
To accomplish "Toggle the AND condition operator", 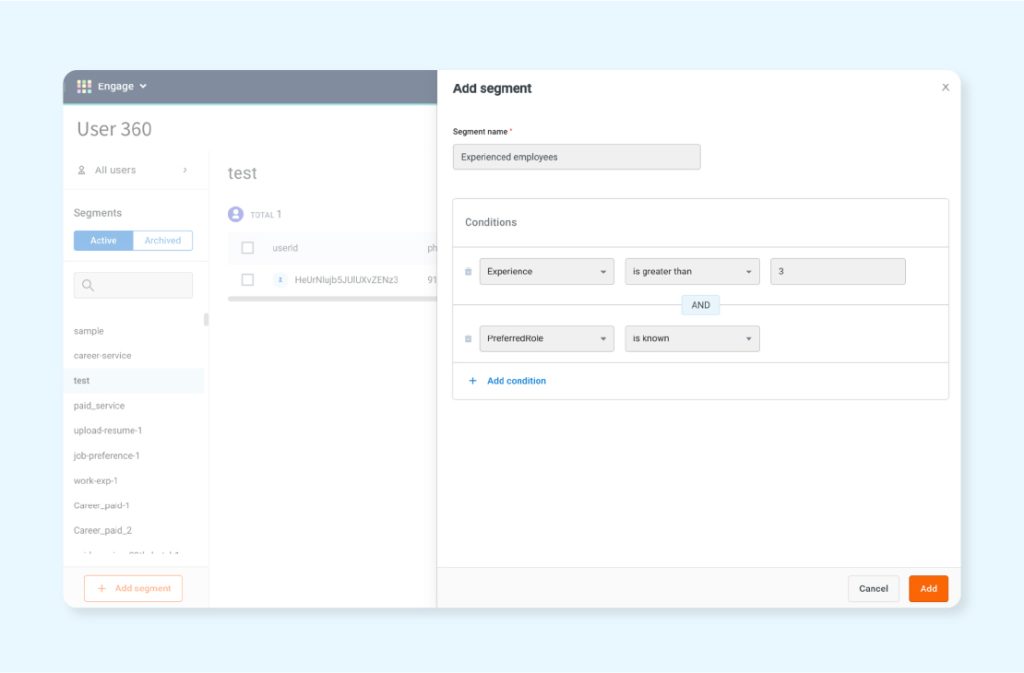I will point(701,305).
